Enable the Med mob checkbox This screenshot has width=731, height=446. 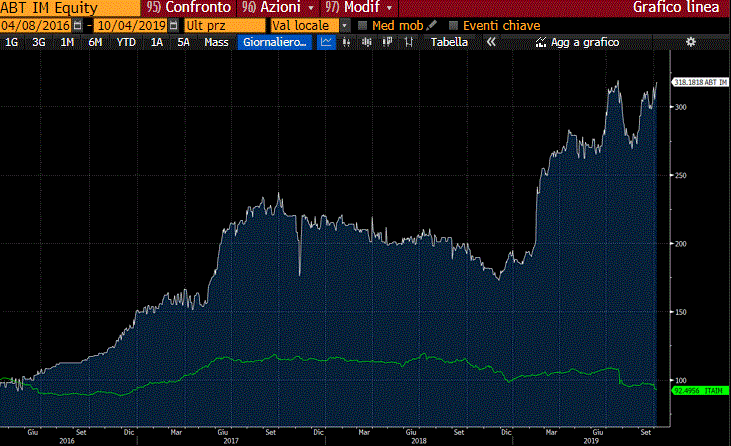tap(363, 25)
